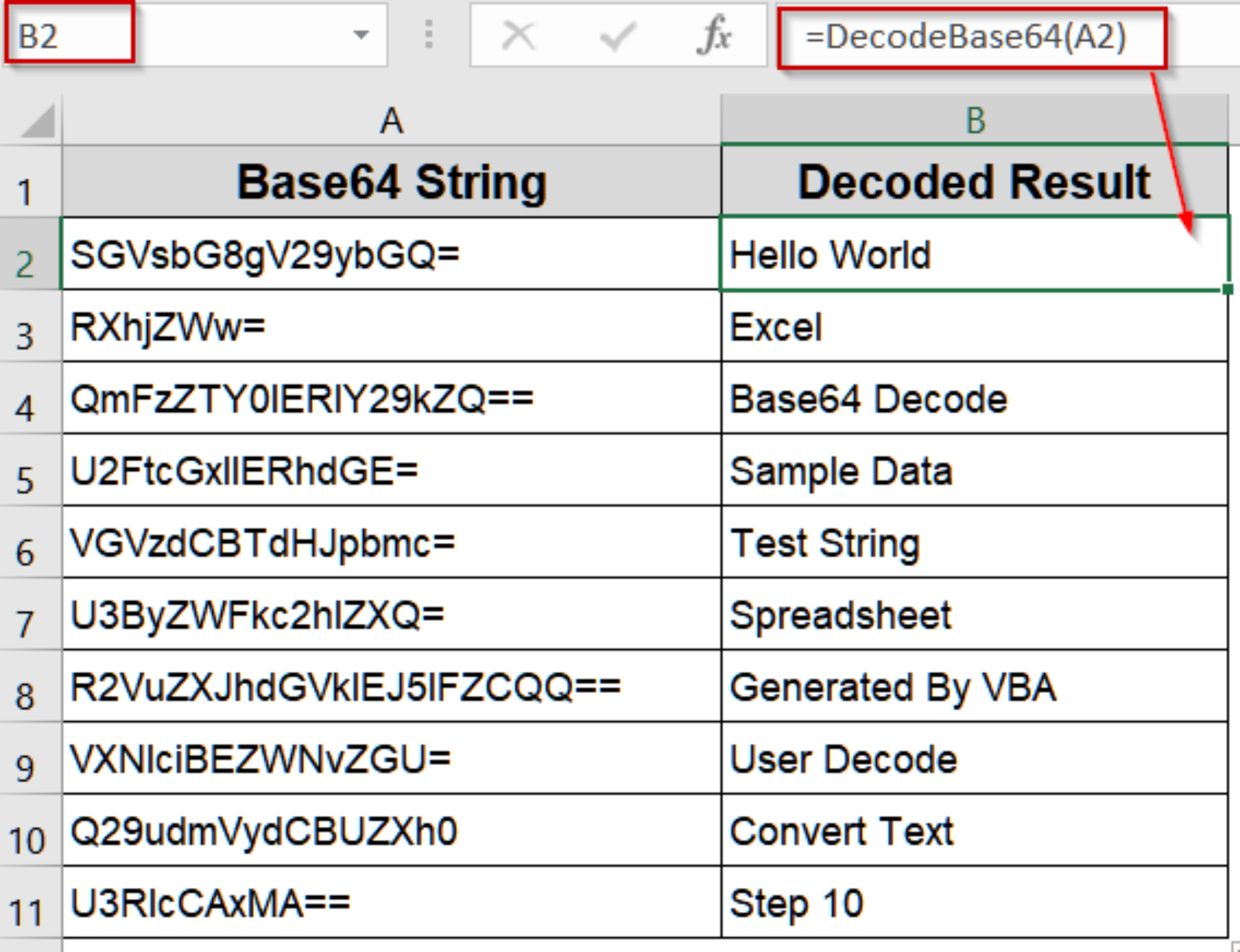Click the Enter checkmark formula icon
1240x952 pixels.
(617, 36)
